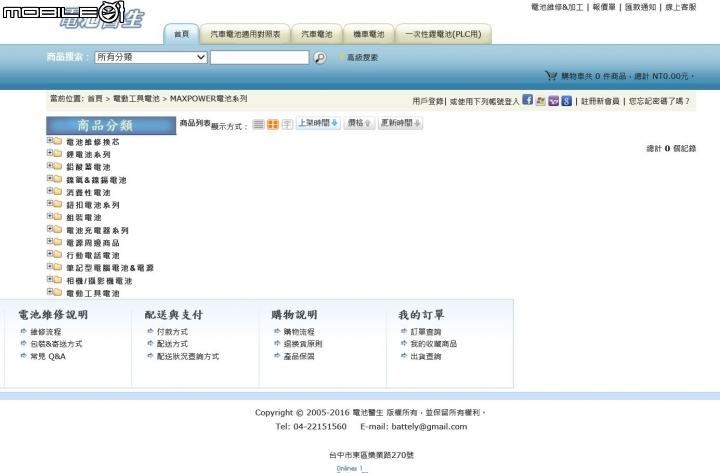Image resolution: width=720 pixels, height=473 pixels.
Task: Open the 我的收藏商品 footer link
Action: (x=433, y=343)
